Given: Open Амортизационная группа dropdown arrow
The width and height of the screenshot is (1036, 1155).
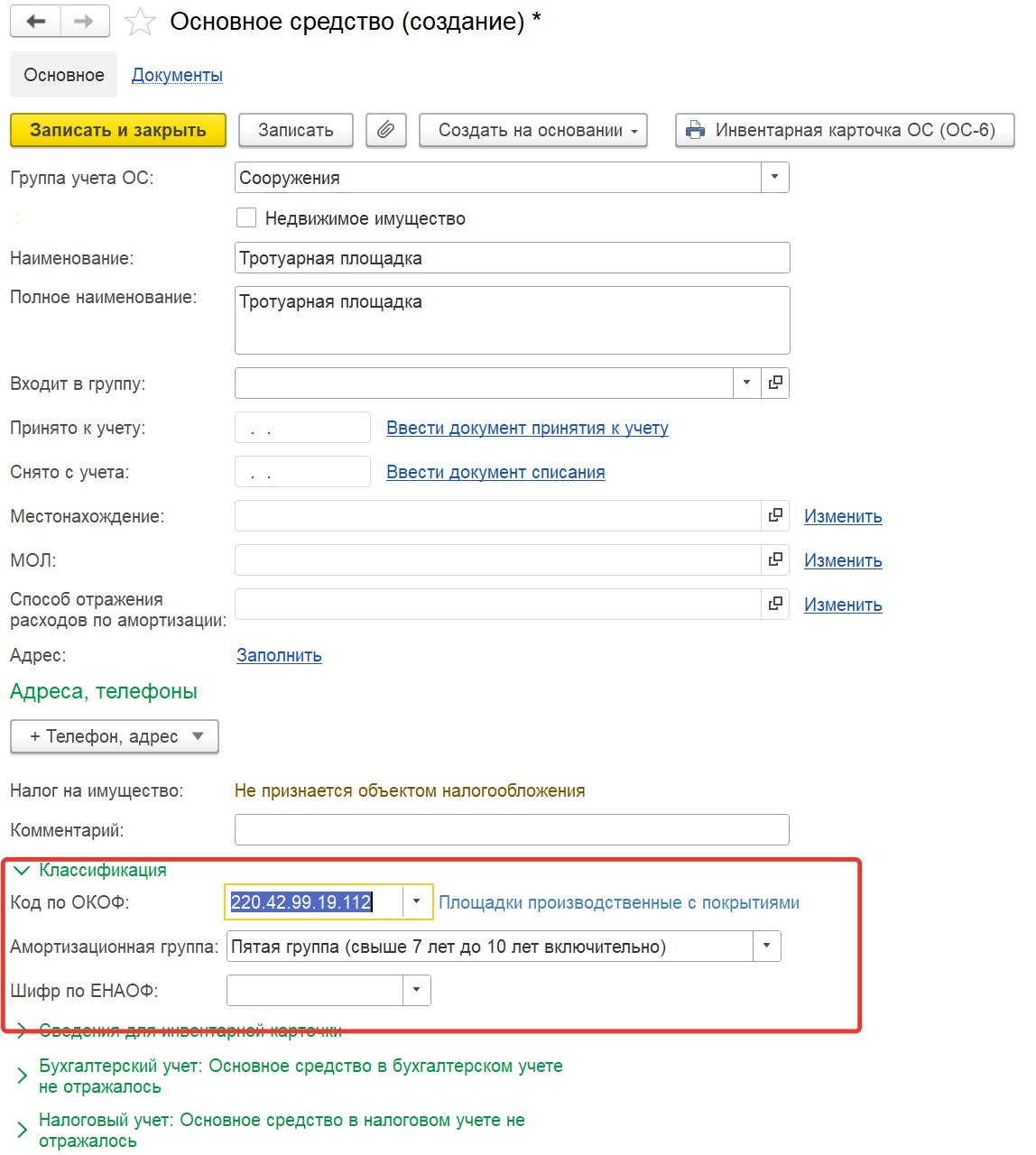Looking at the screenshot, I should tap(766, 946).
